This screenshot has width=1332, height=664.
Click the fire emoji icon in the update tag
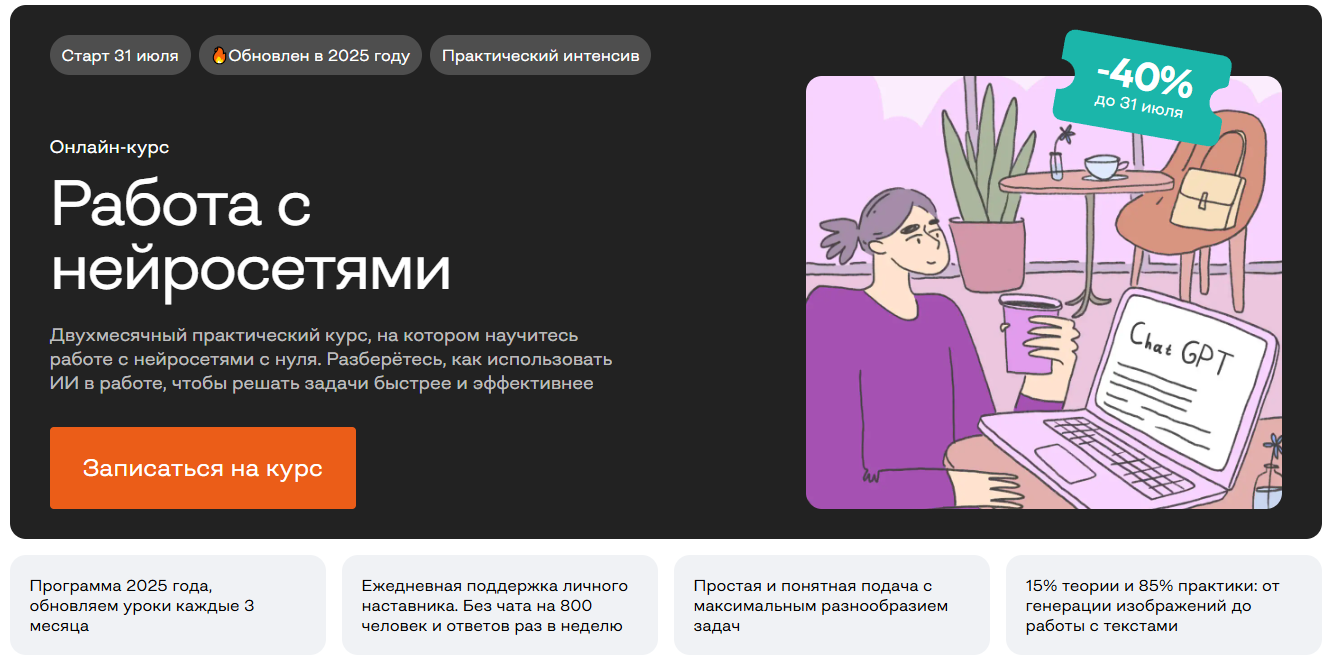pos(219,55)
